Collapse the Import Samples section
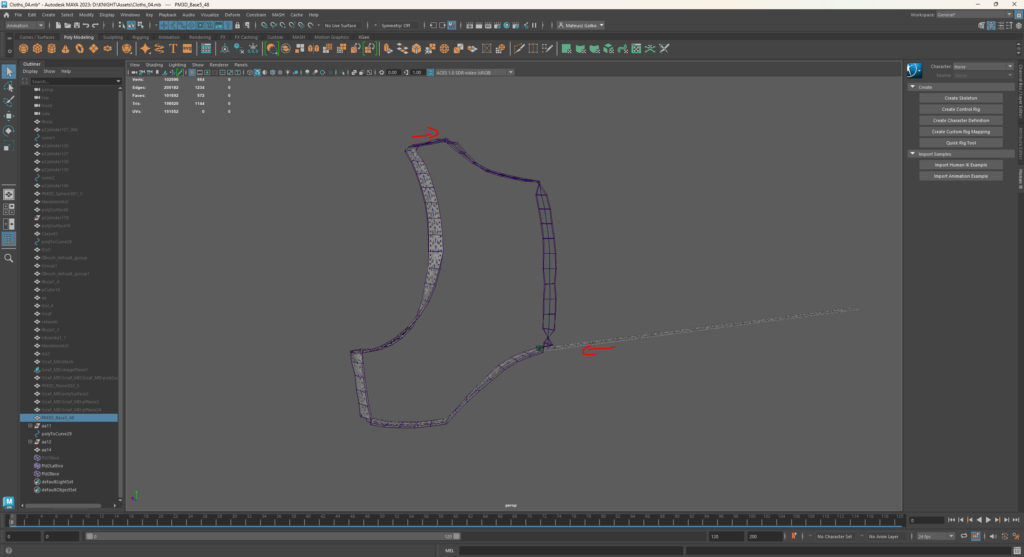Image resolution: width=1024 pixels, height=557 pixels. [x=913, y=154]
